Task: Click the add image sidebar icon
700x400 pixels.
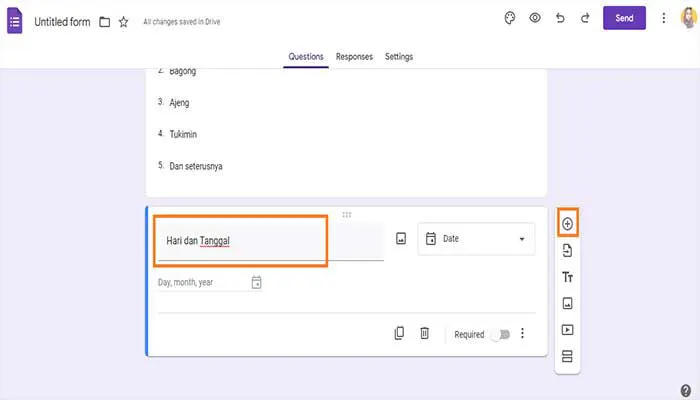Action: tap(567, 303)
